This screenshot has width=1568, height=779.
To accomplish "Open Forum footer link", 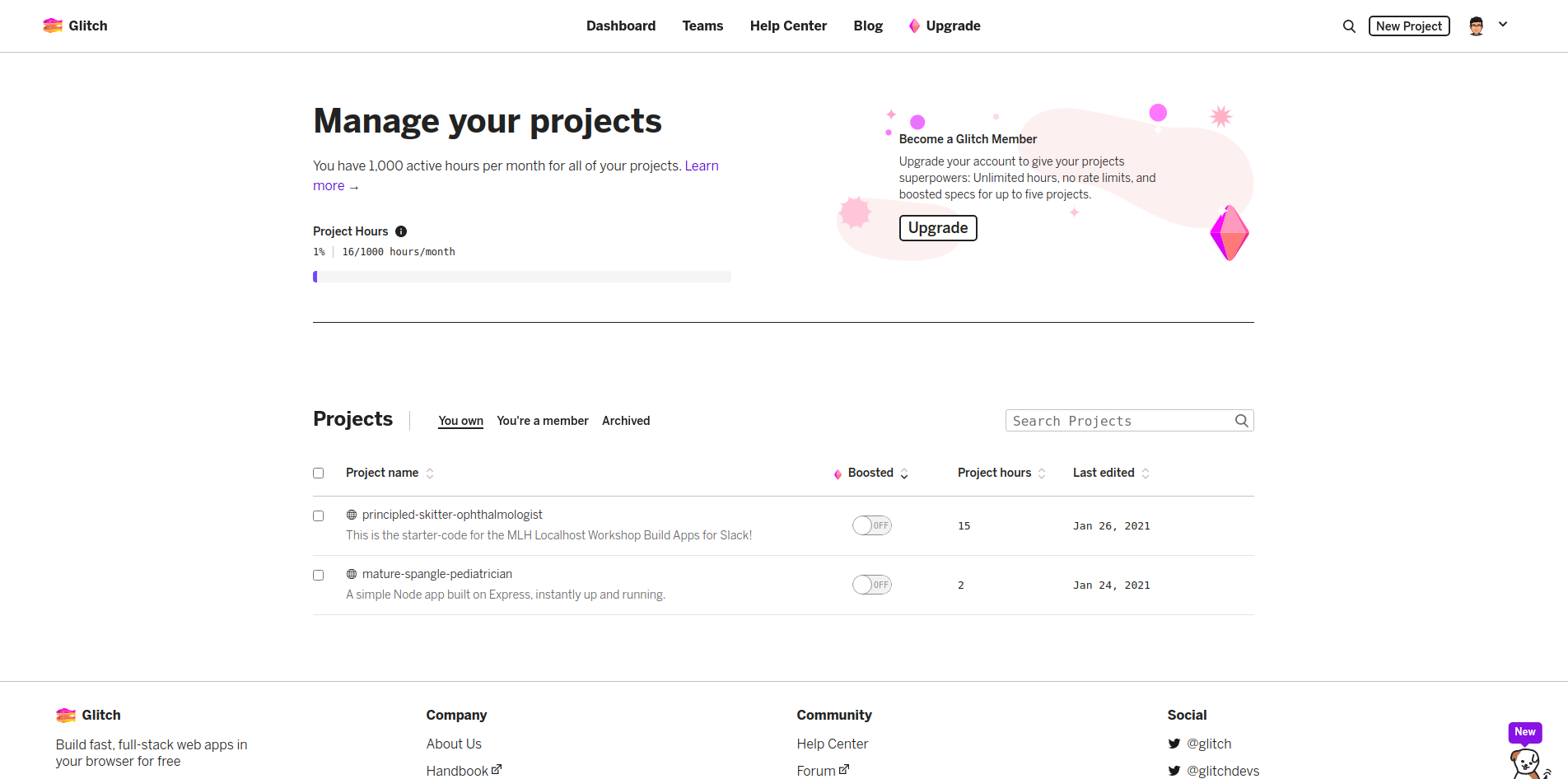I will pos(816,771).
